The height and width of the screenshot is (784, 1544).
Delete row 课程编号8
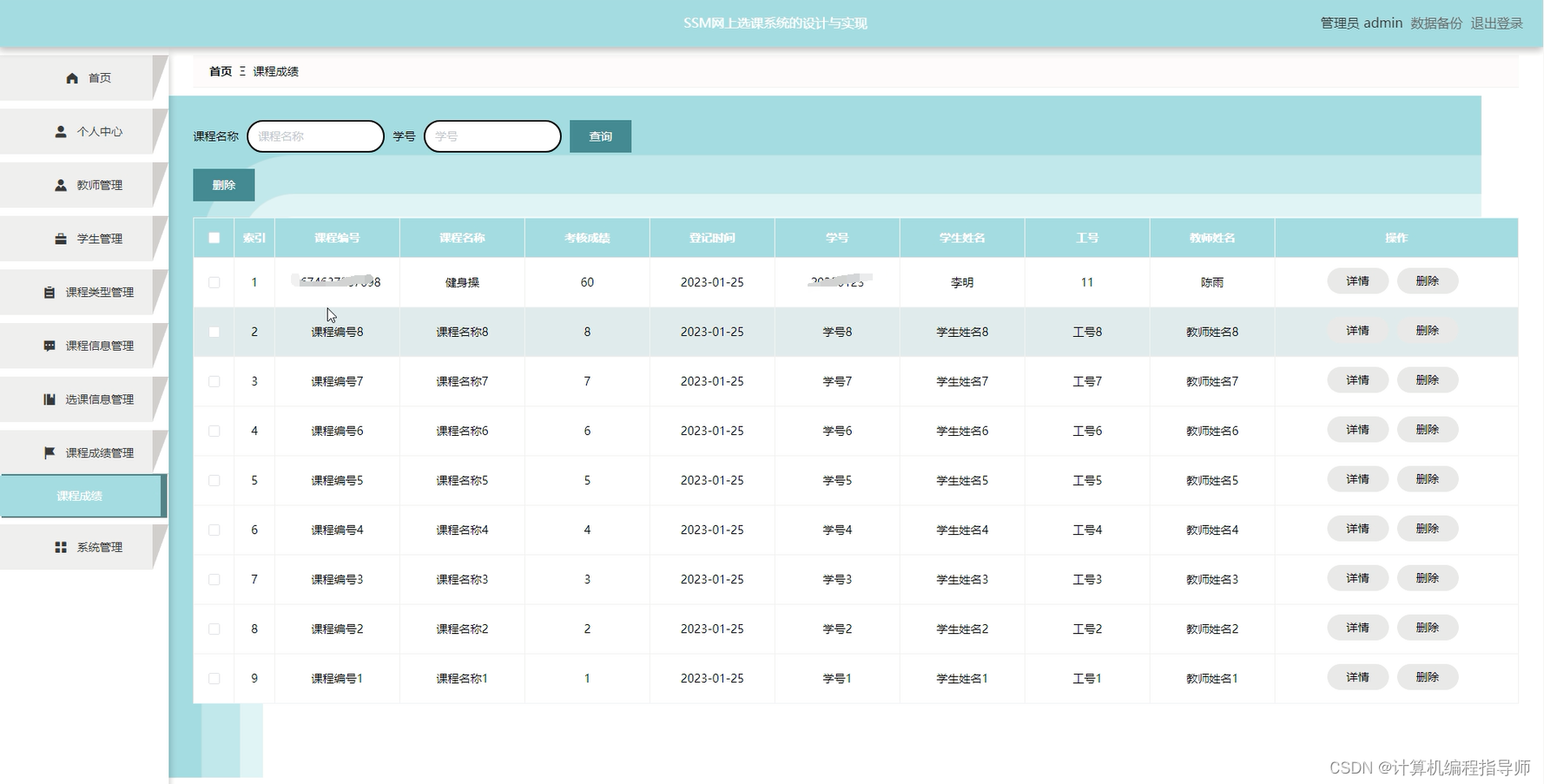tap(1427, 331)
